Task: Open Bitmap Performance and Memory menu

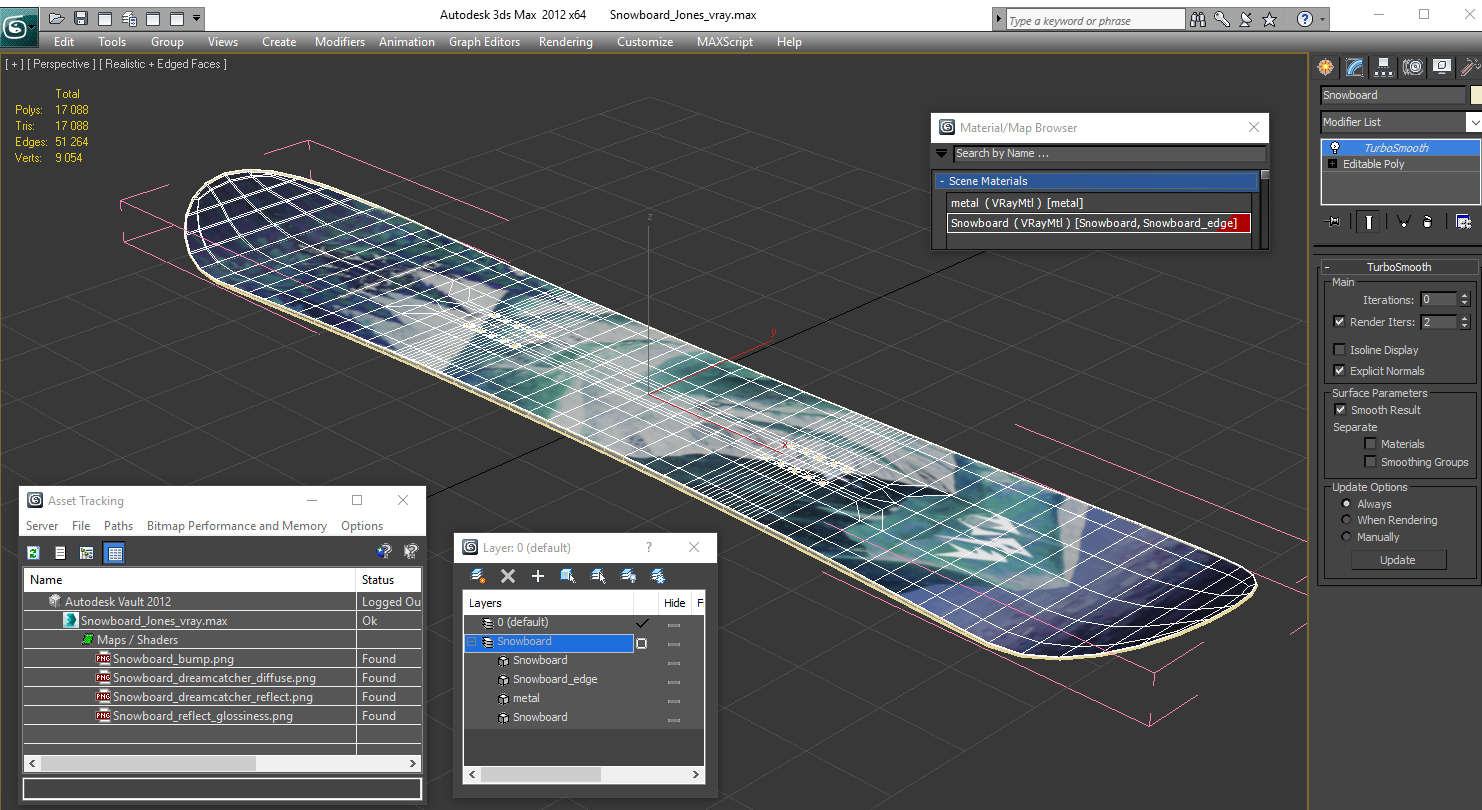Action: point(237,526)
